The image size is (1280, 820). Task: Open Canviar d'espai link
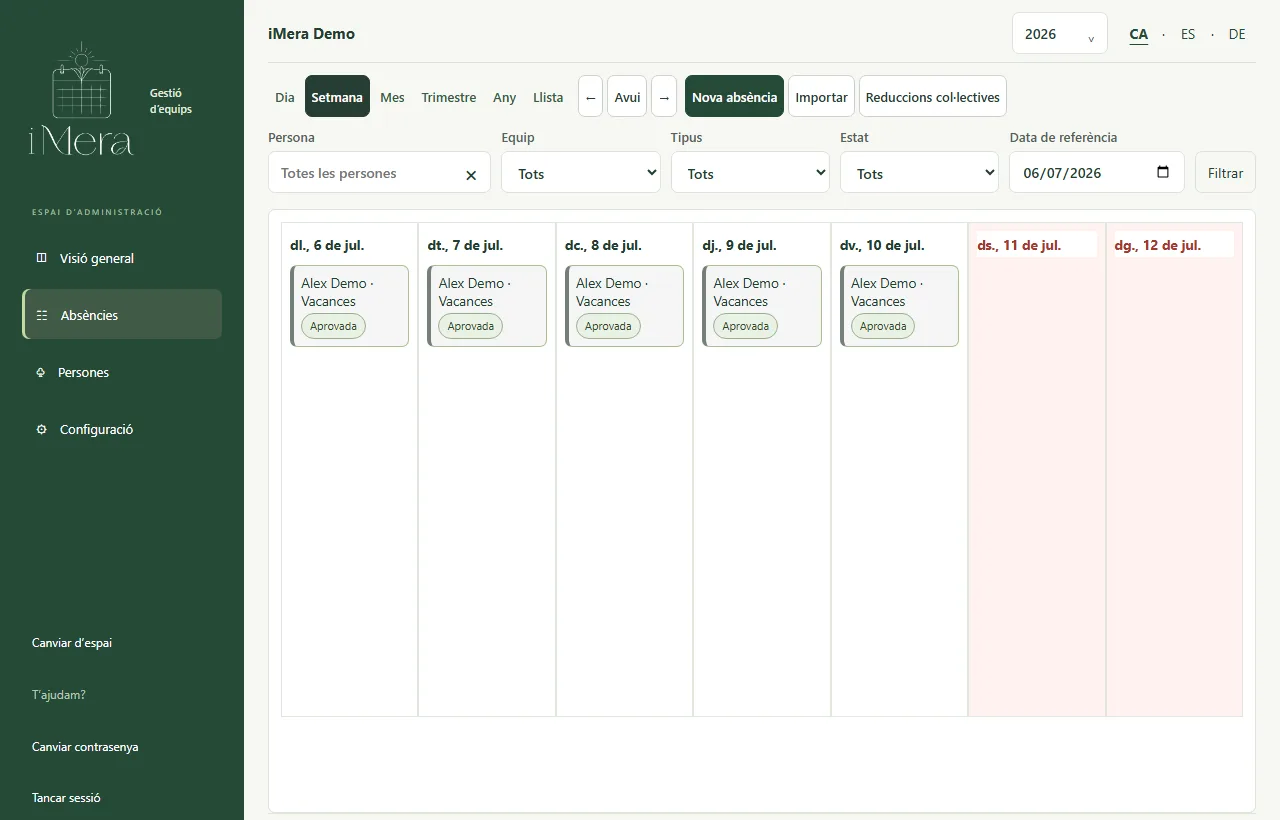(72, 643)
